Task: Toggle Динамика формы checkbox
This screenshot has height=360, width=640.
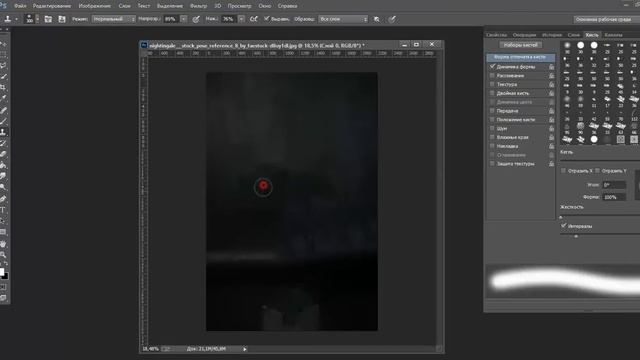Action: pos(492,67)
